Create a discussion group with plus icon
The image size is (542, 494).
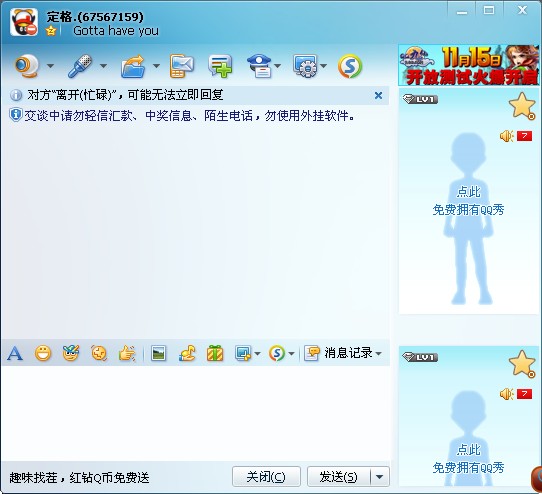[x=220, y=66]
